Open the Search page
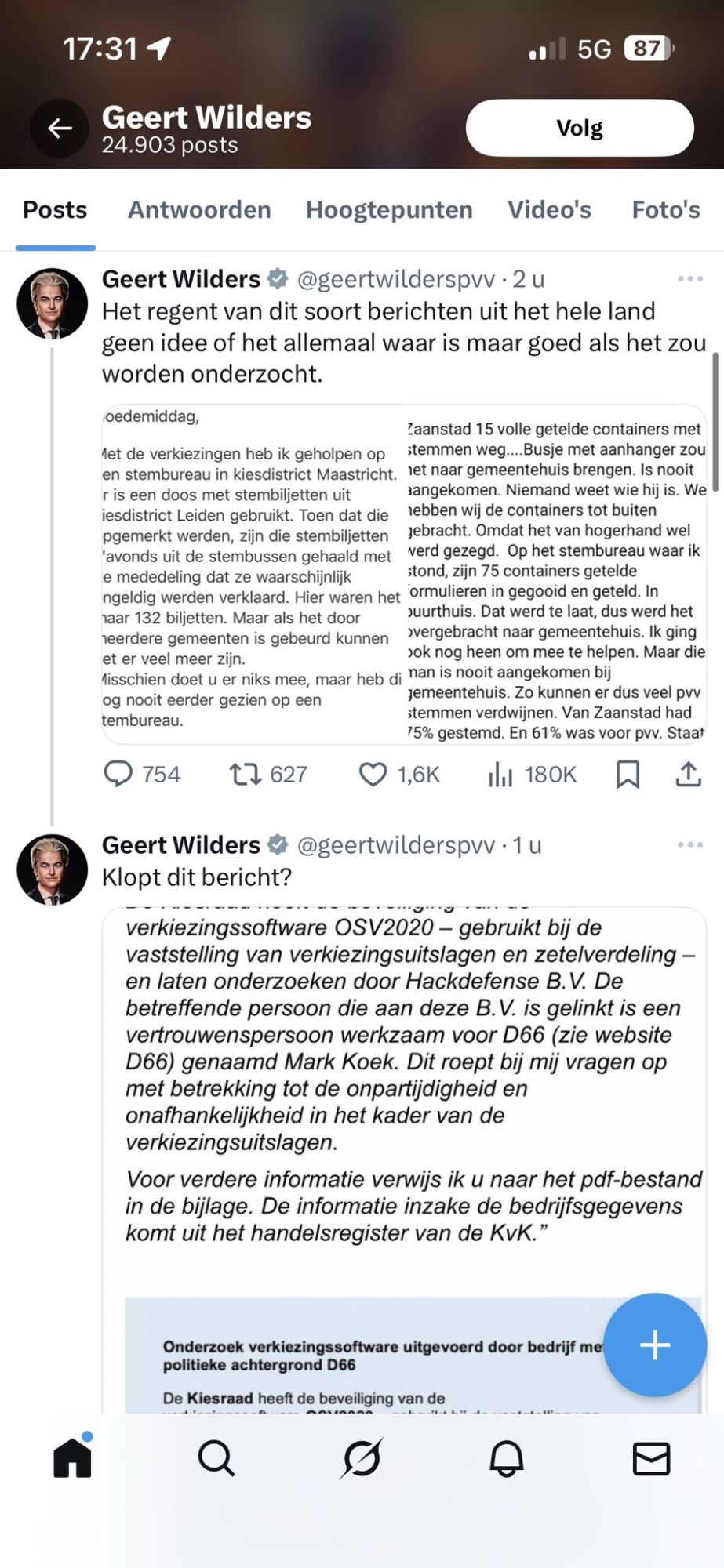724x1568 pixels. (x=216, y=1459)
